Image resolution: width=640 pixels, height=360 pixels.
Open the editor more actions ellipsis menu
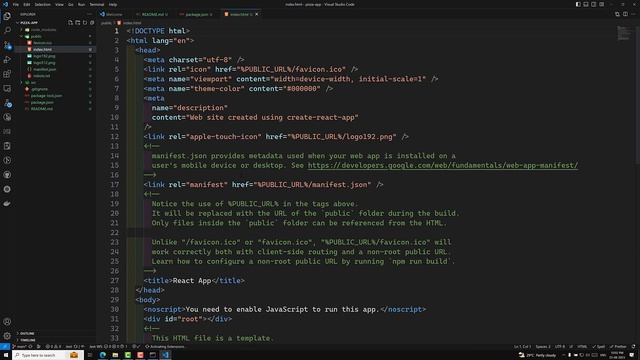[x=633, y=14]
